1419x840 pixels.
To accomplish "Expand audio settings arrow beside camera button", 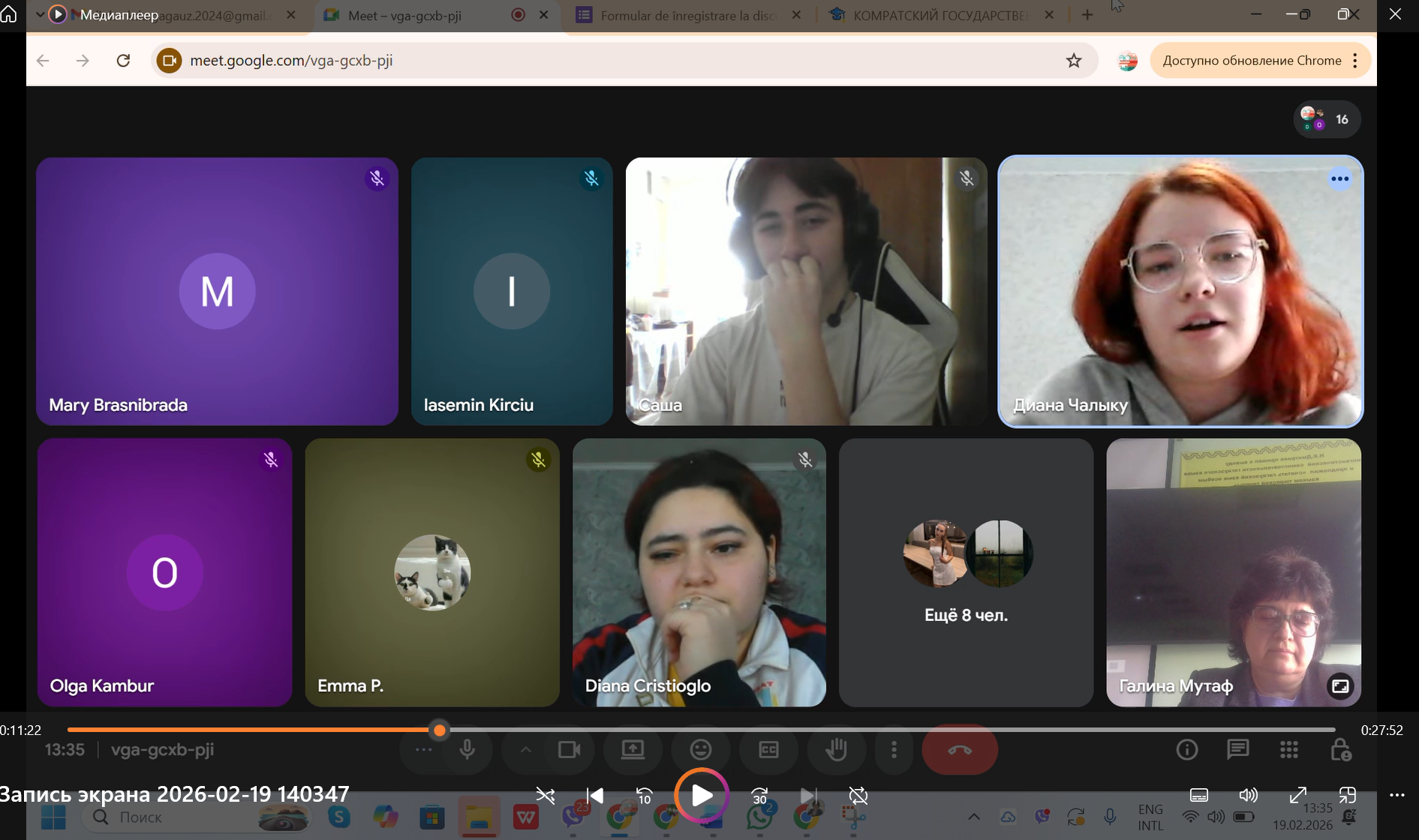I will 525,749.
